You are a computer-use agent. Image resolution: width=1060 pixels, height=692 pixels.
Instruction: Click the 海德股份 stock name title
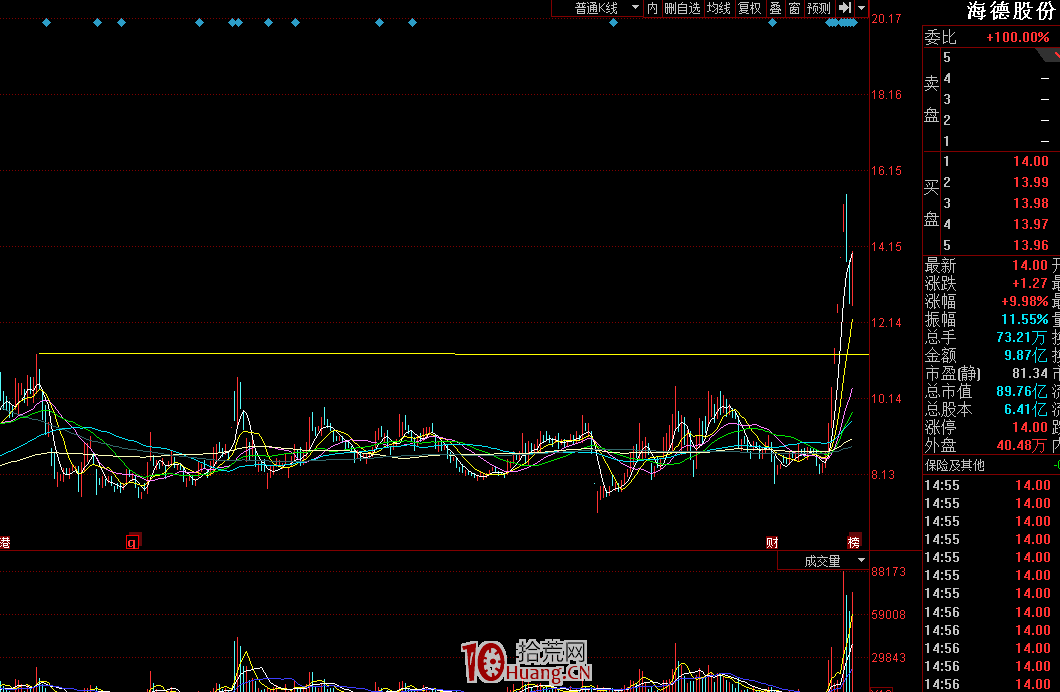[1011, 11]
